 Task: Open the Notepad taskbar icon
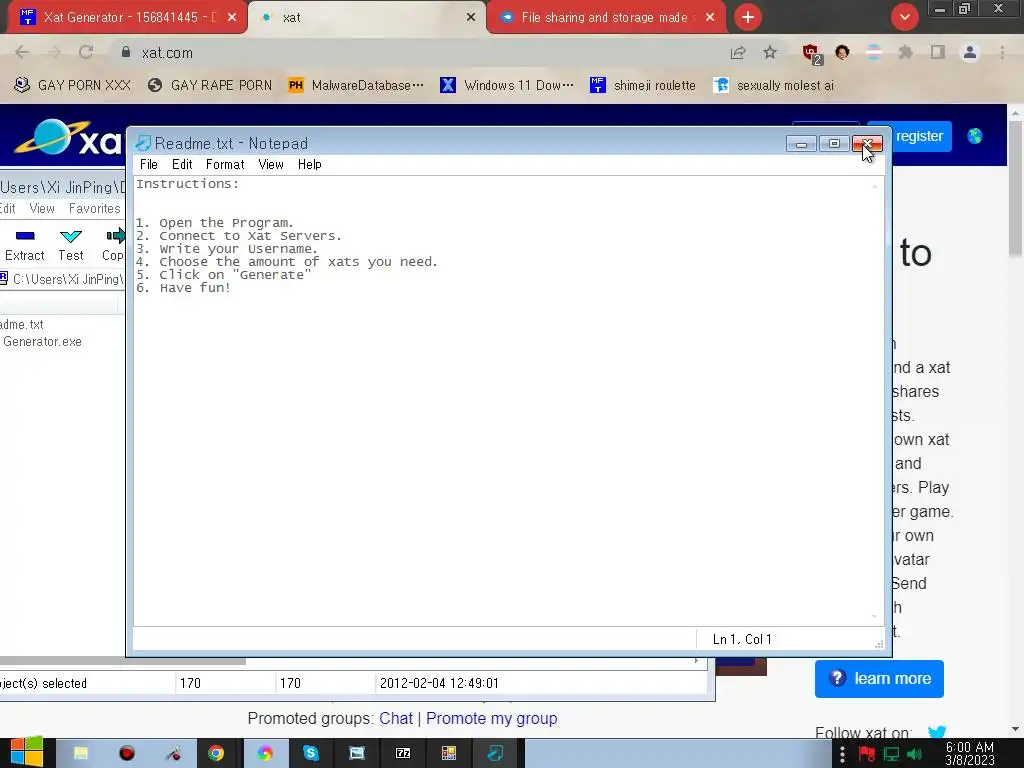click(x=495, y=754)
